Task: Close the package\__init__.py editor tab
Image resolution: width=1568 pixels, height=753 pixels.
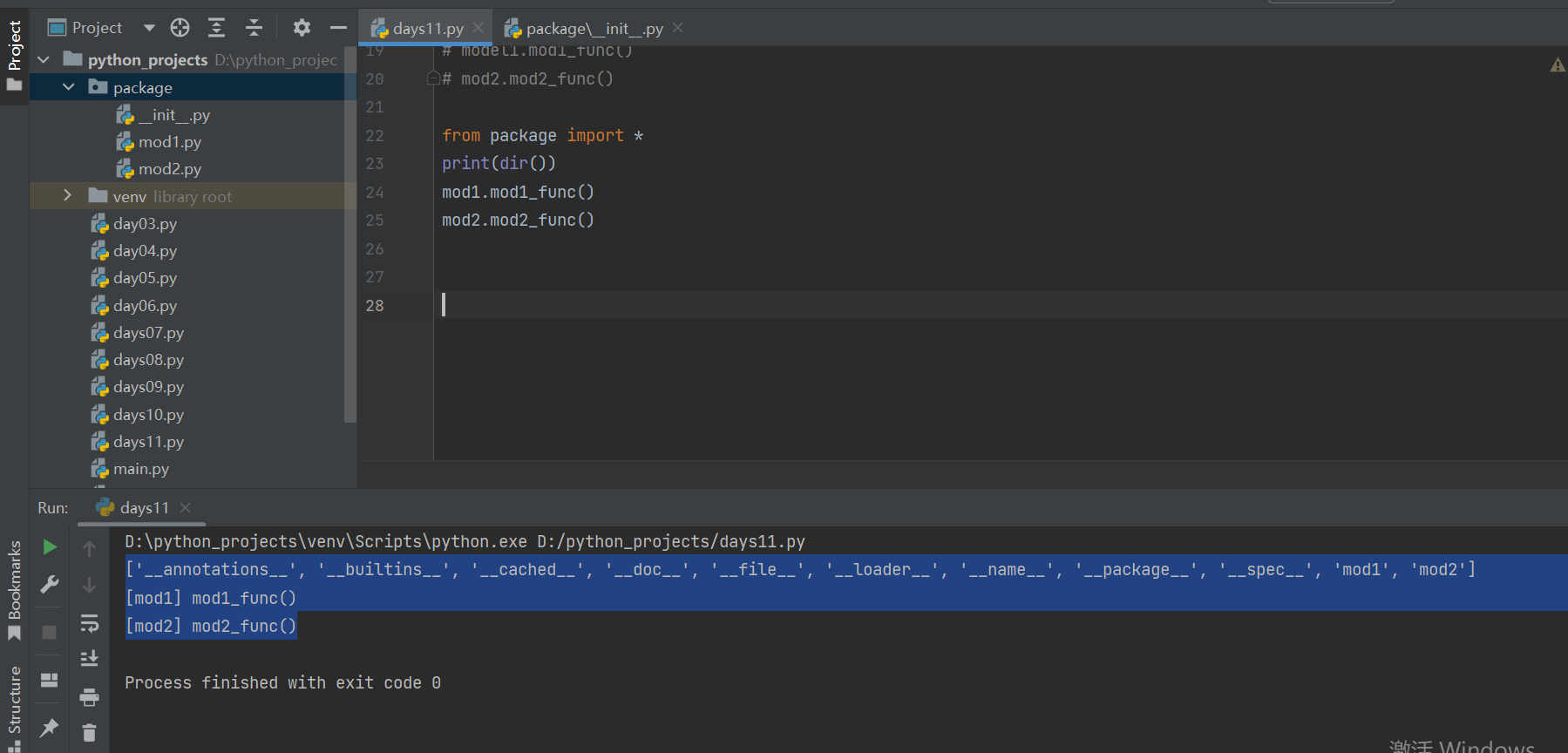Action: 677,28
